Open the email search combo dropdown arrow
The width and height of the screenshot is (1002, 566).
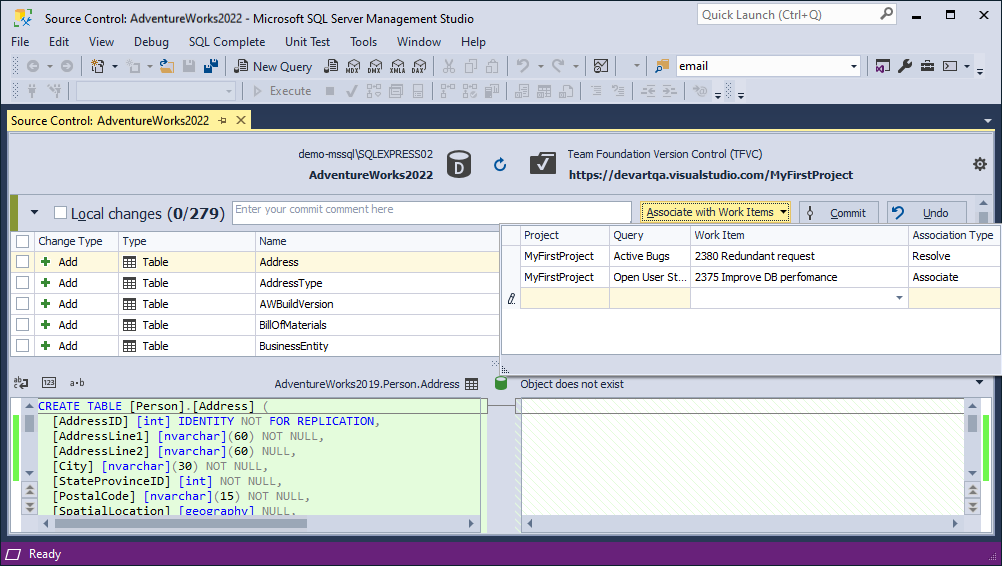853,66
